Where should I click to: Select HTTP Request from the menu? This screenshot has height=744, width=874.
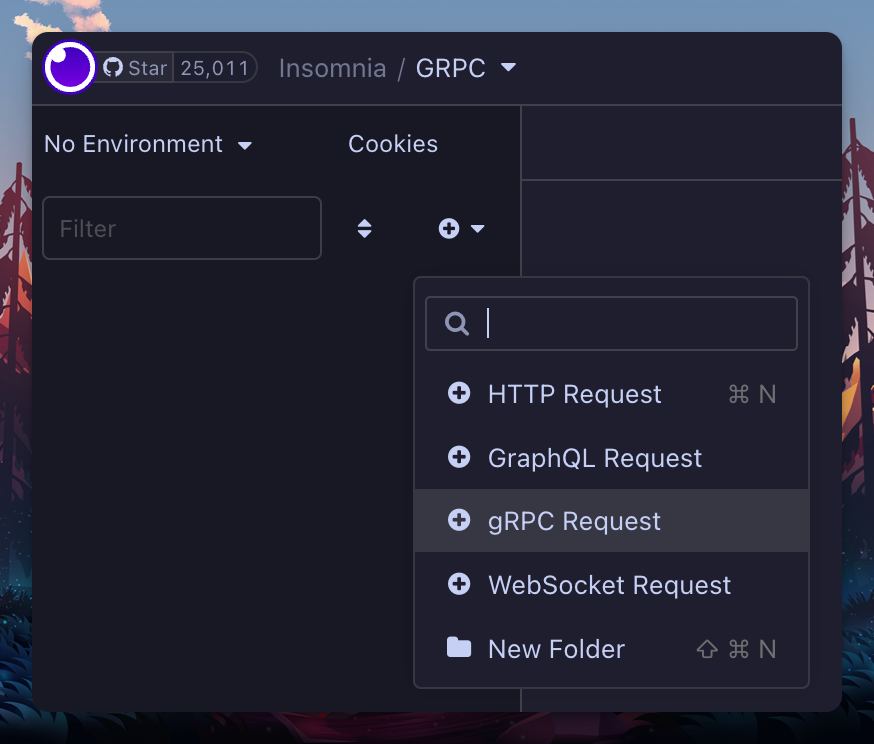click(x=574, y=393)
